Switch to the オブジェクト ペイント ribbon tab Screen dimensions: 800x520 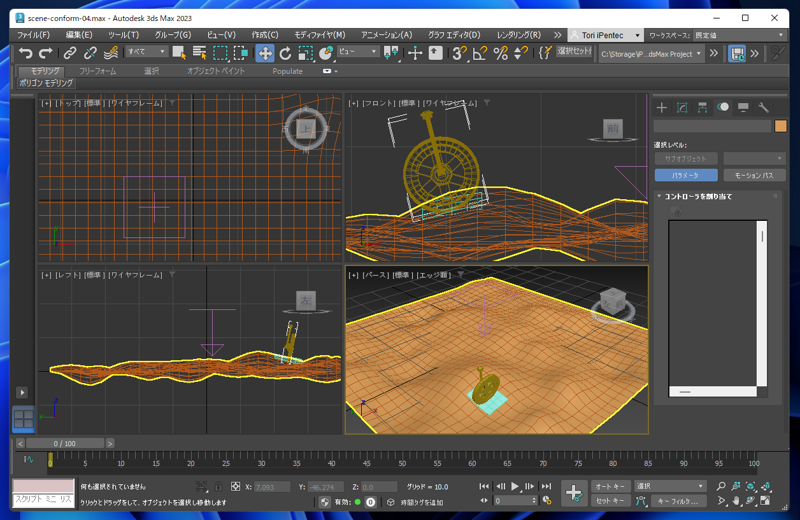tap(216, 71)
